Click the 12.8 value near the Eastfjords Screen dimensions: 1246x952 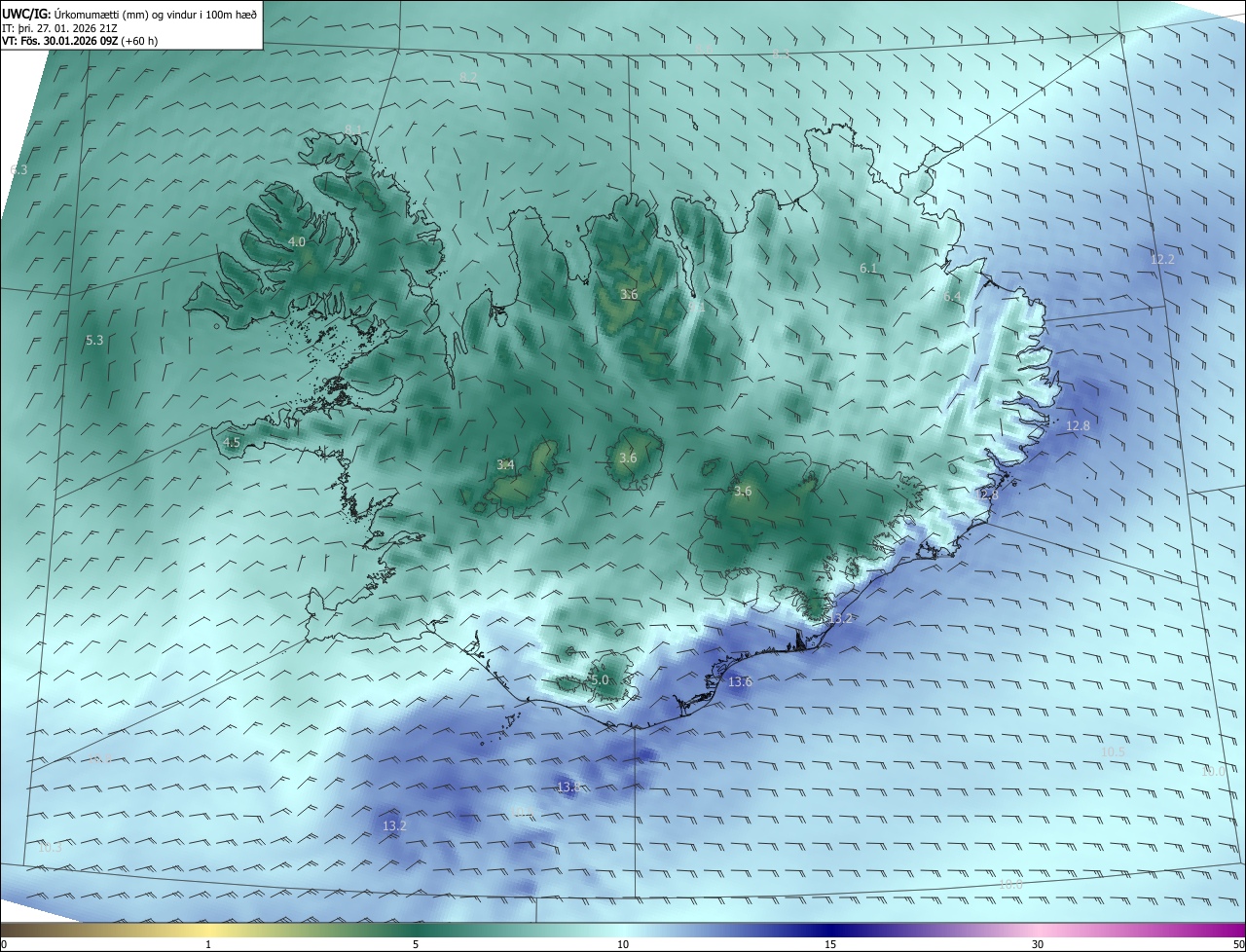(1078, 425)
